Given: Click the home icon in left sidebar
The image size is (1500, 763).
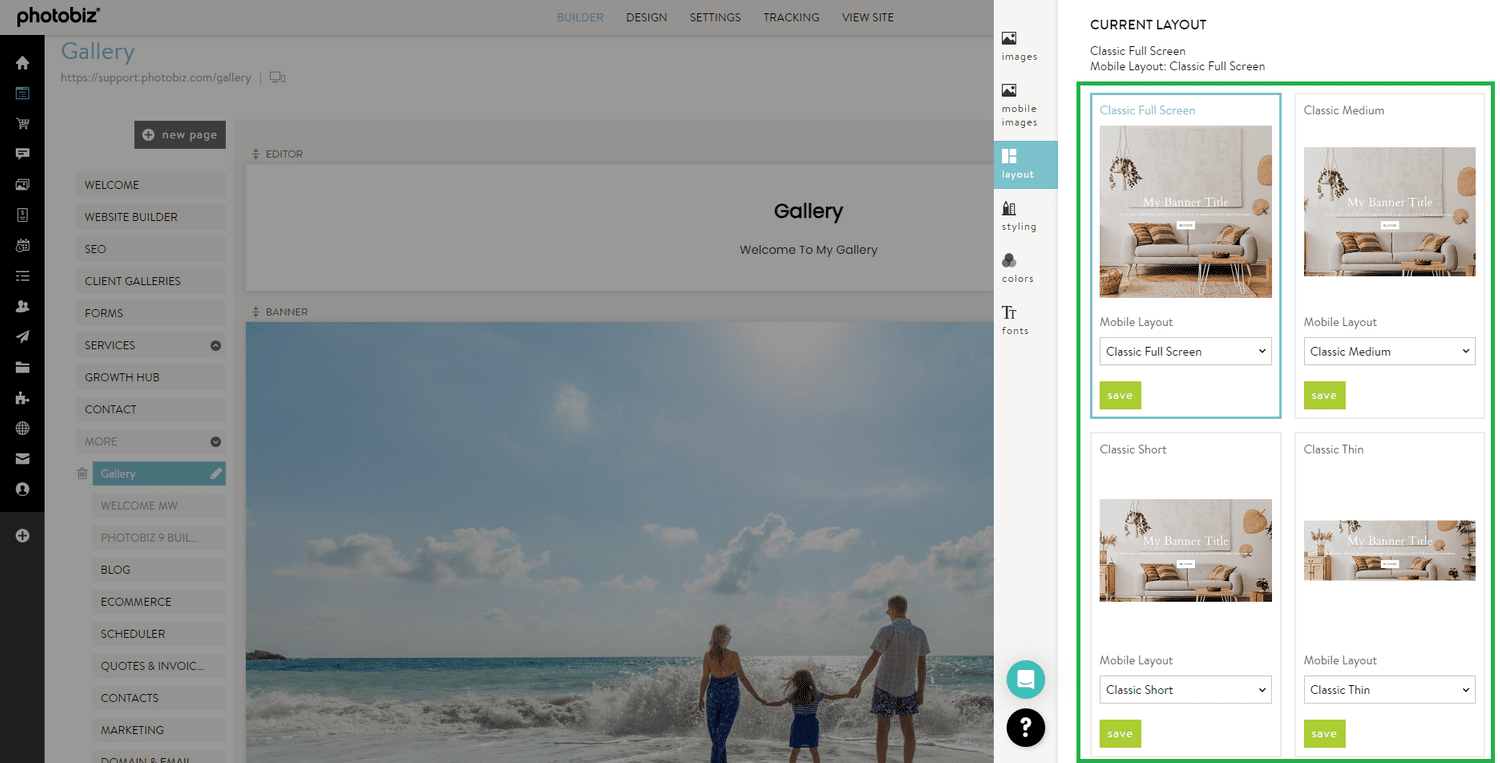Looking at the screenshot, I should pos(22,63).
